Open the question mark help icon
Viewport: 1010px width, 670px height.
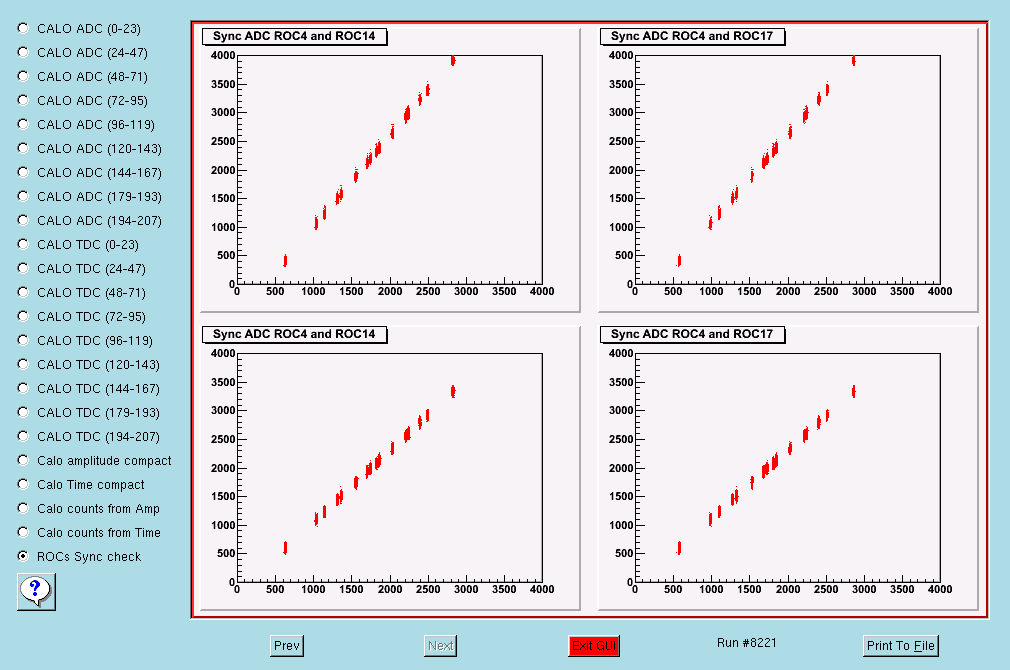coord(36,591)
